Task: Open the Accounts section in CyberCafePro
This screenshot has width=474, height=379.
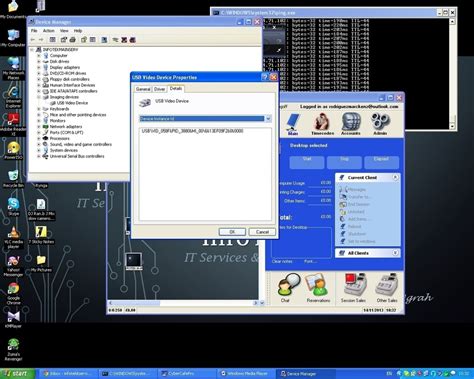Action: pos(351,124)
